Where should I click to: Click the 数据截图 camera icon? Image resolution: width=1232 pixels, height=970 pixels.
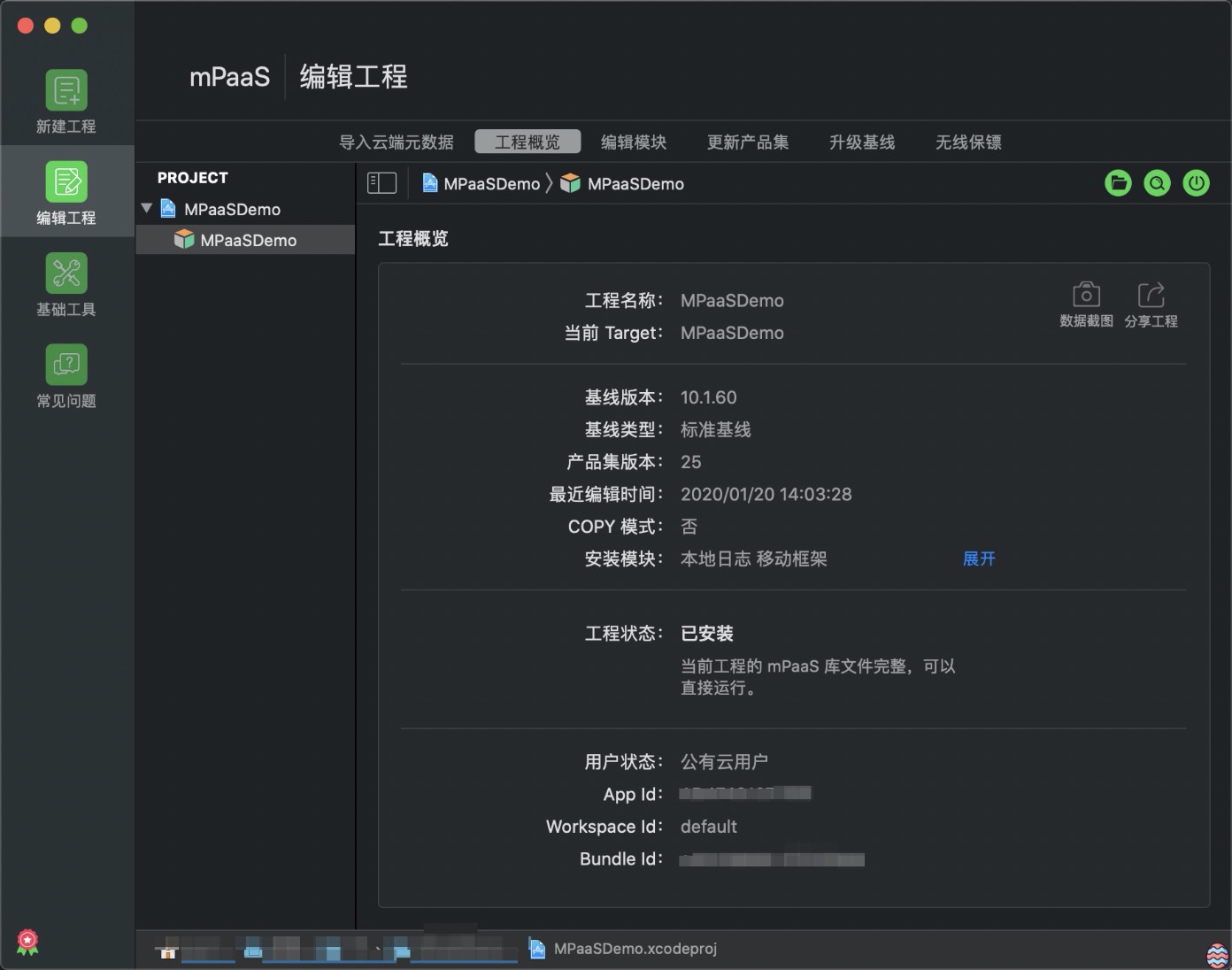click(1086, 295)
